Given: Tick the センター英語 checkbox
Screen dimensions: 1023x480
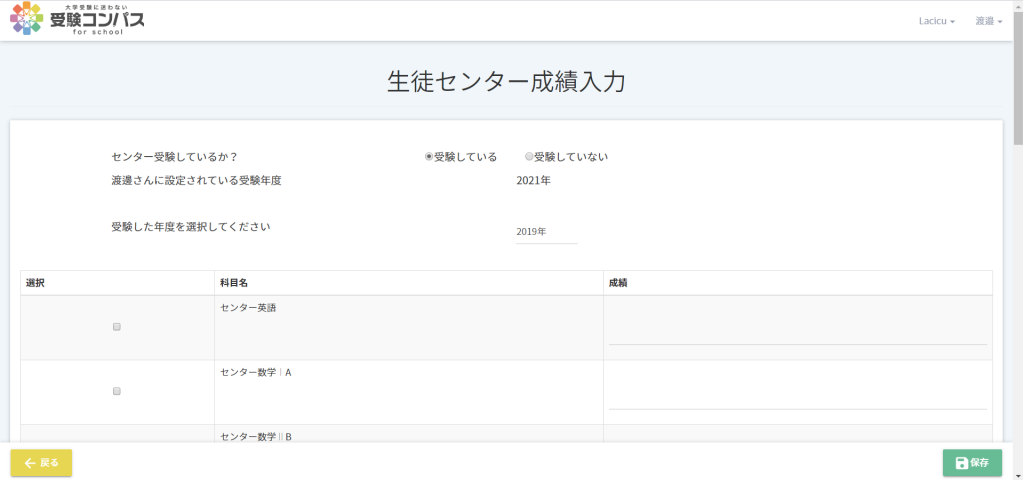Looking at the screenshot, I should coord(117,327).
